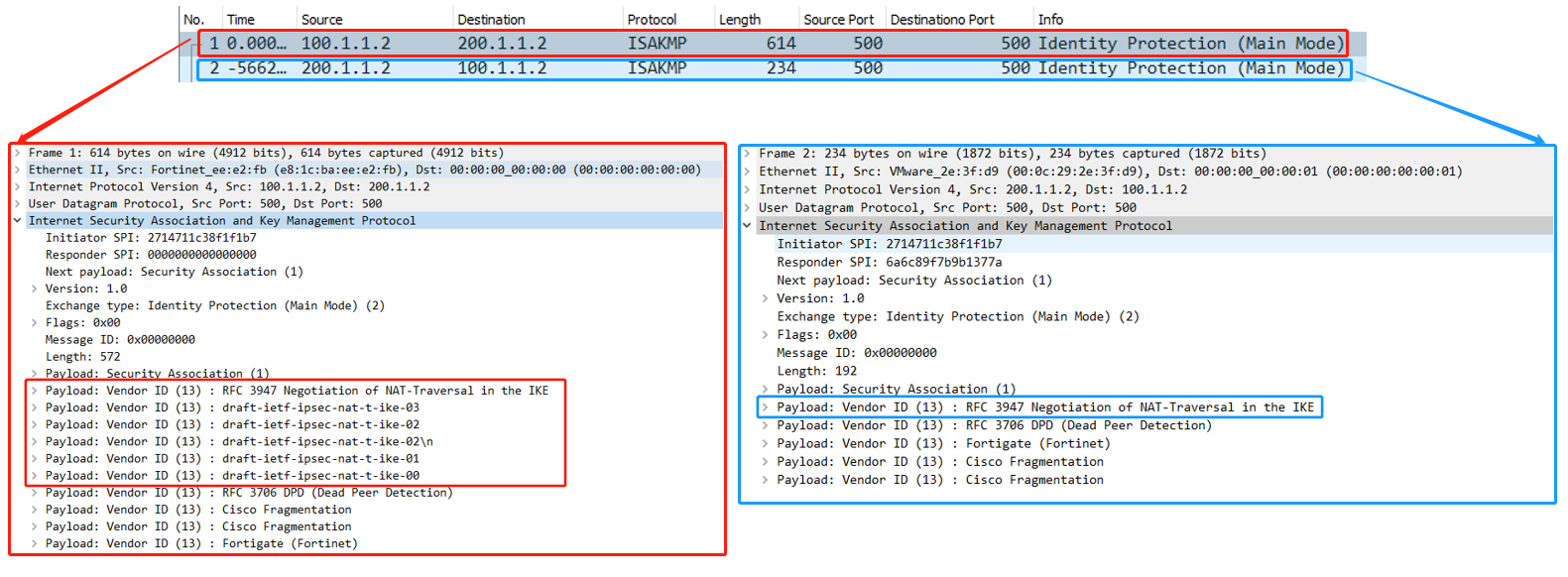Expand the Frame 1 summary row
Screen dimensions: 1568x577
[18, 153]
